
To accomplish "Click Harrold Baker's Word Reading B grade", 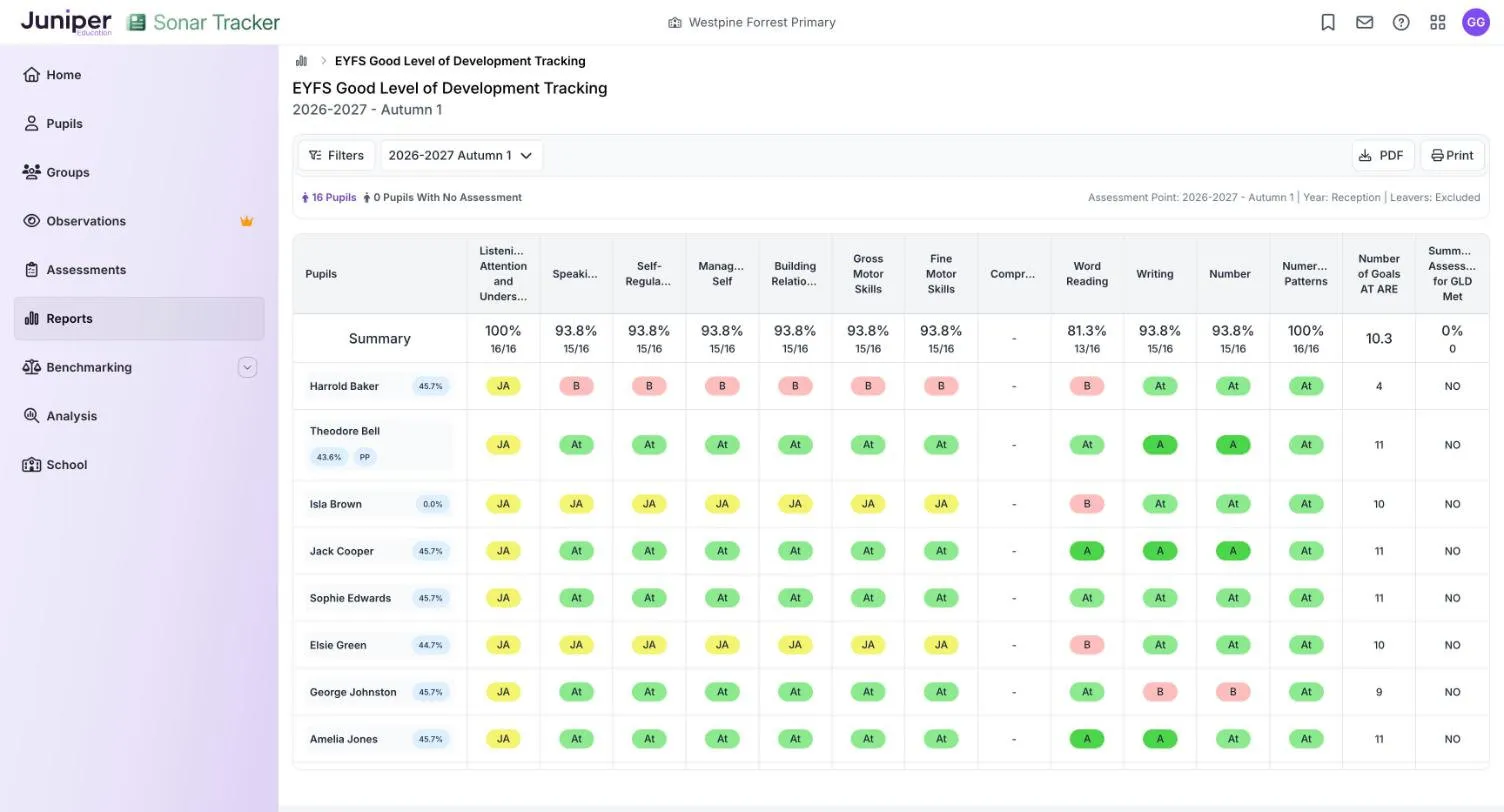I will (x=1087, y=386).
